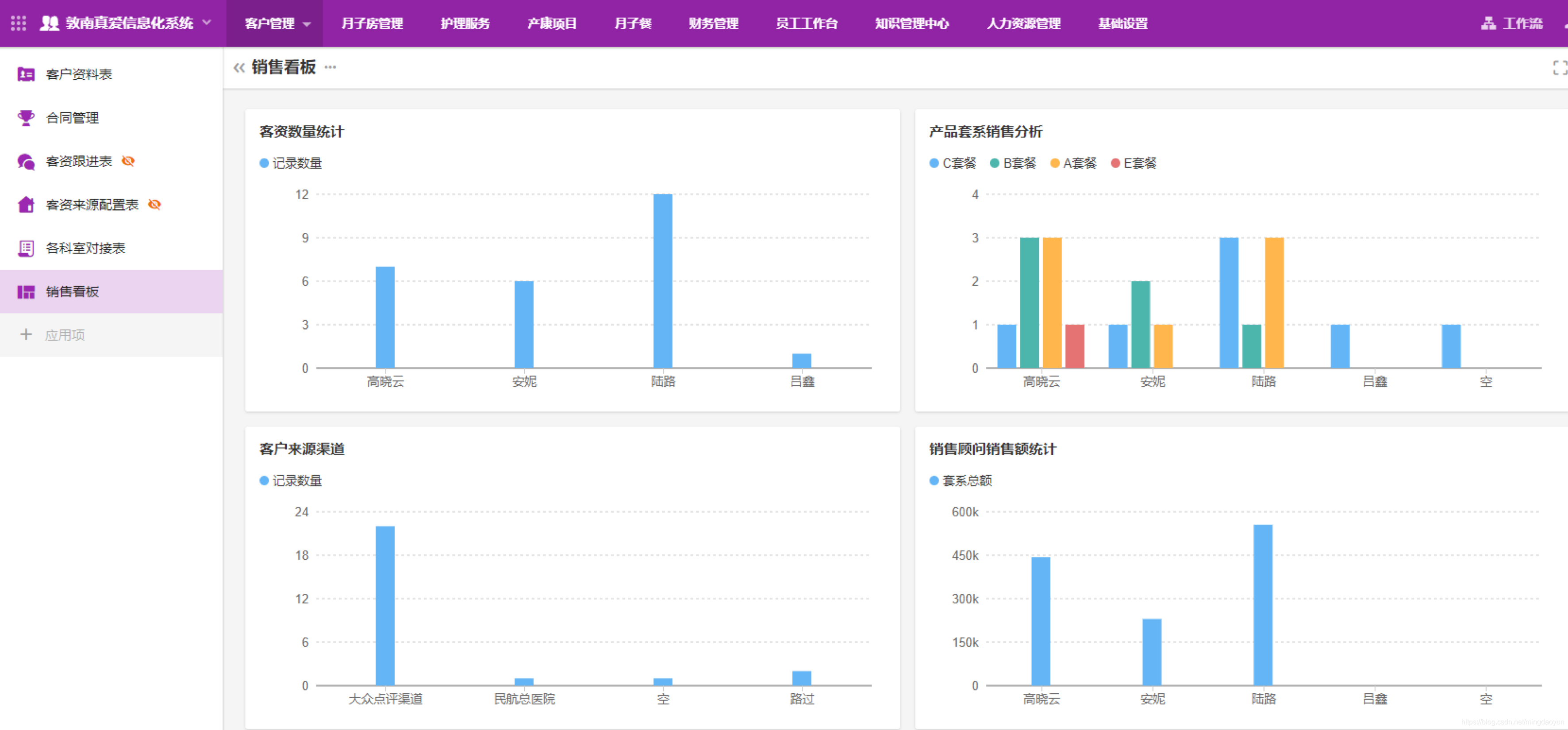Click the 工作流 workflow icon
1568x730 pixels.
1488,23
